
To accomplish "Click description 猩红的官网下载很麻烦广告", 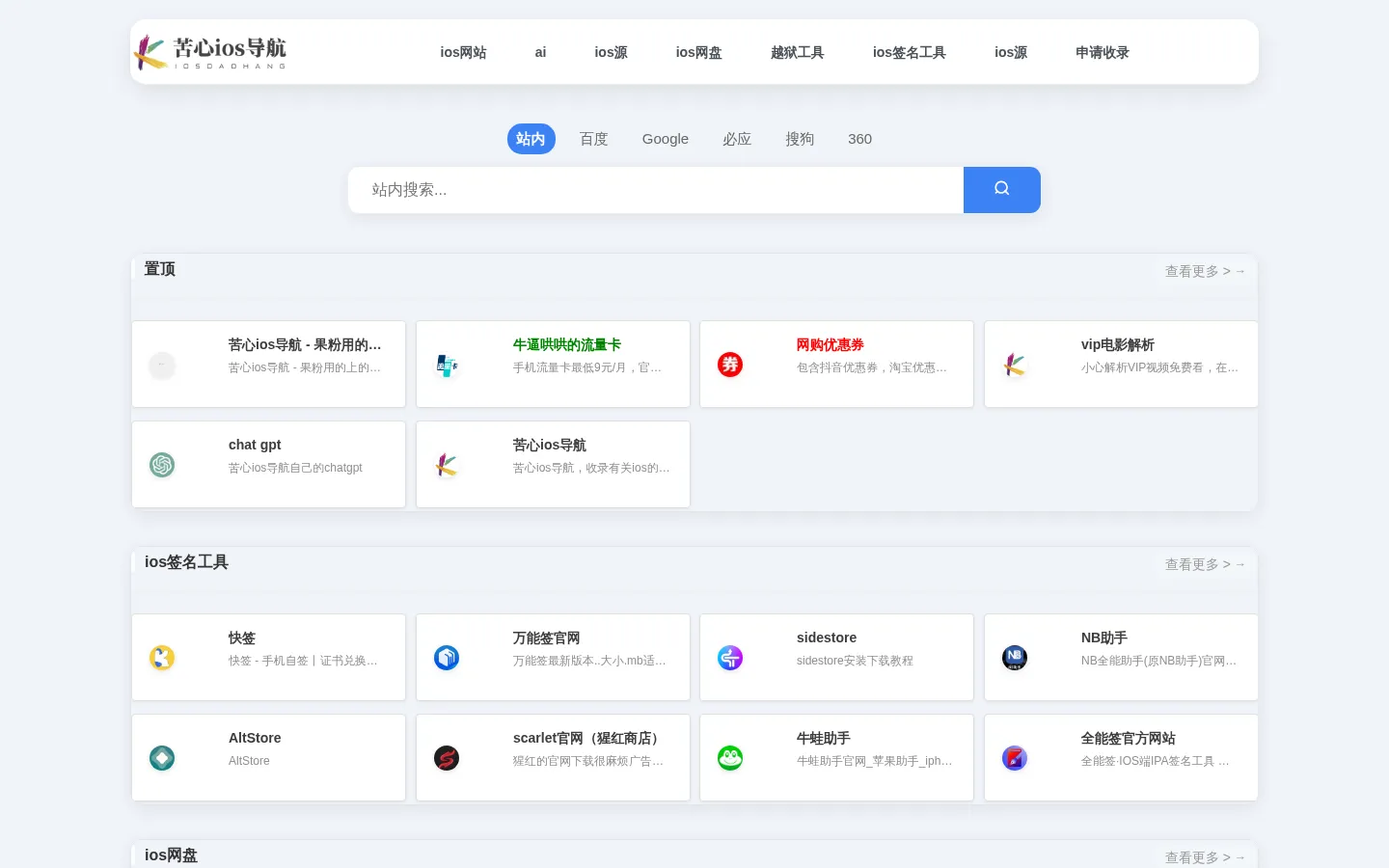I will click(588, 761).
